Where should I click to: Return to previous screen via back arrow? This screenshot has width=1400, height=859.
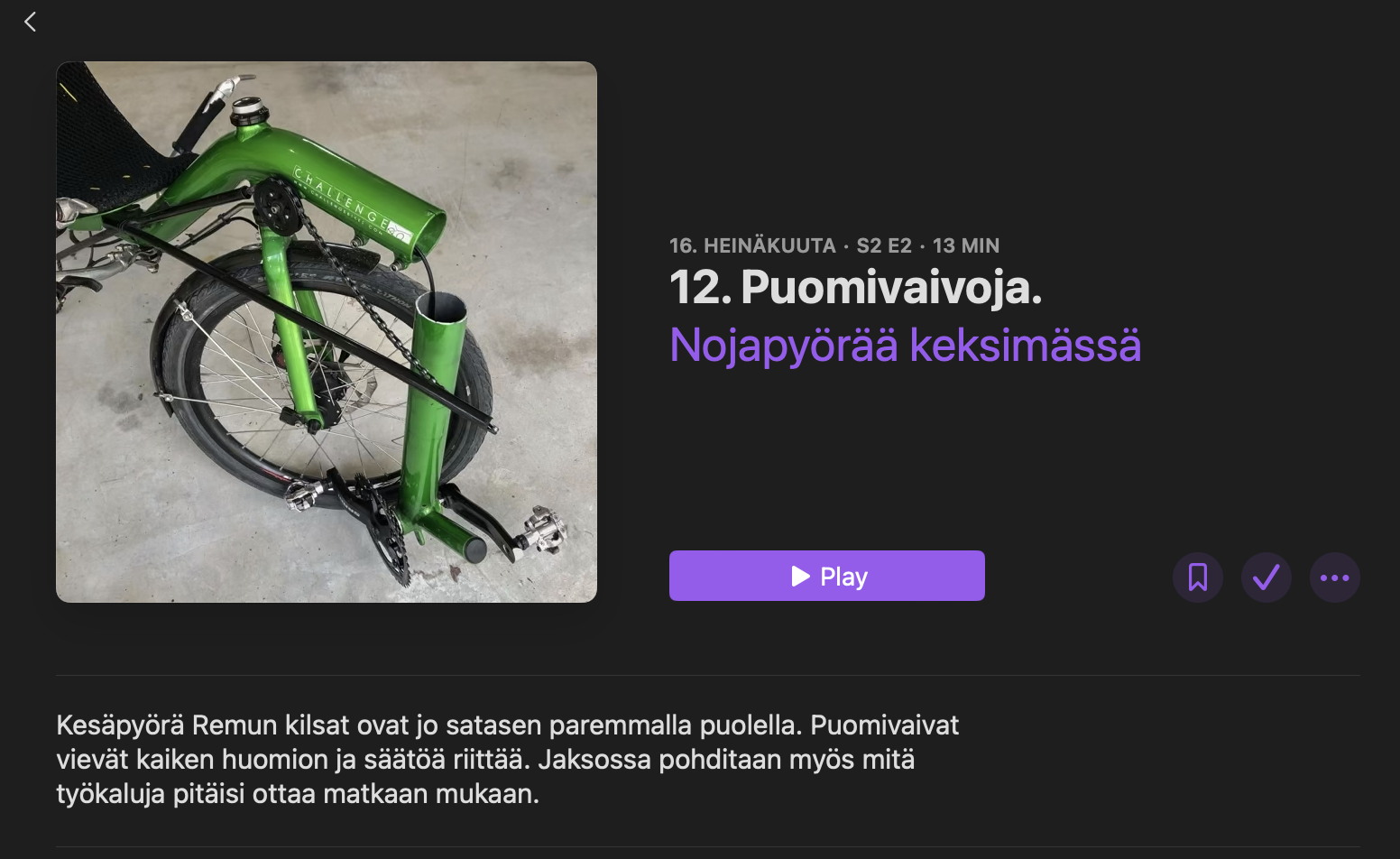click(30, 22)
